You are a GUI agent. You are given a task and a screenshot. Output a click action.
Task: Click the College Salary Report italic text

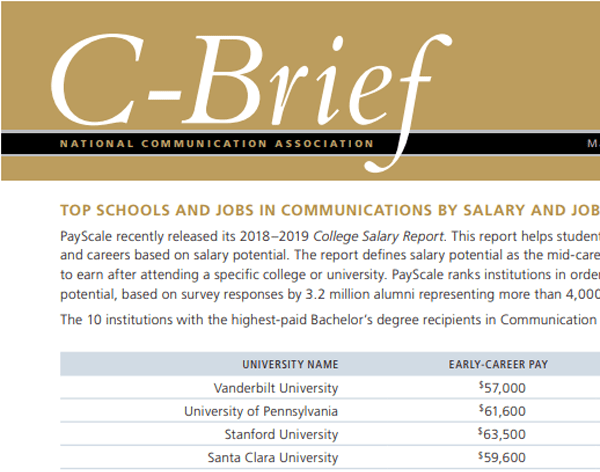pos(378,237)
